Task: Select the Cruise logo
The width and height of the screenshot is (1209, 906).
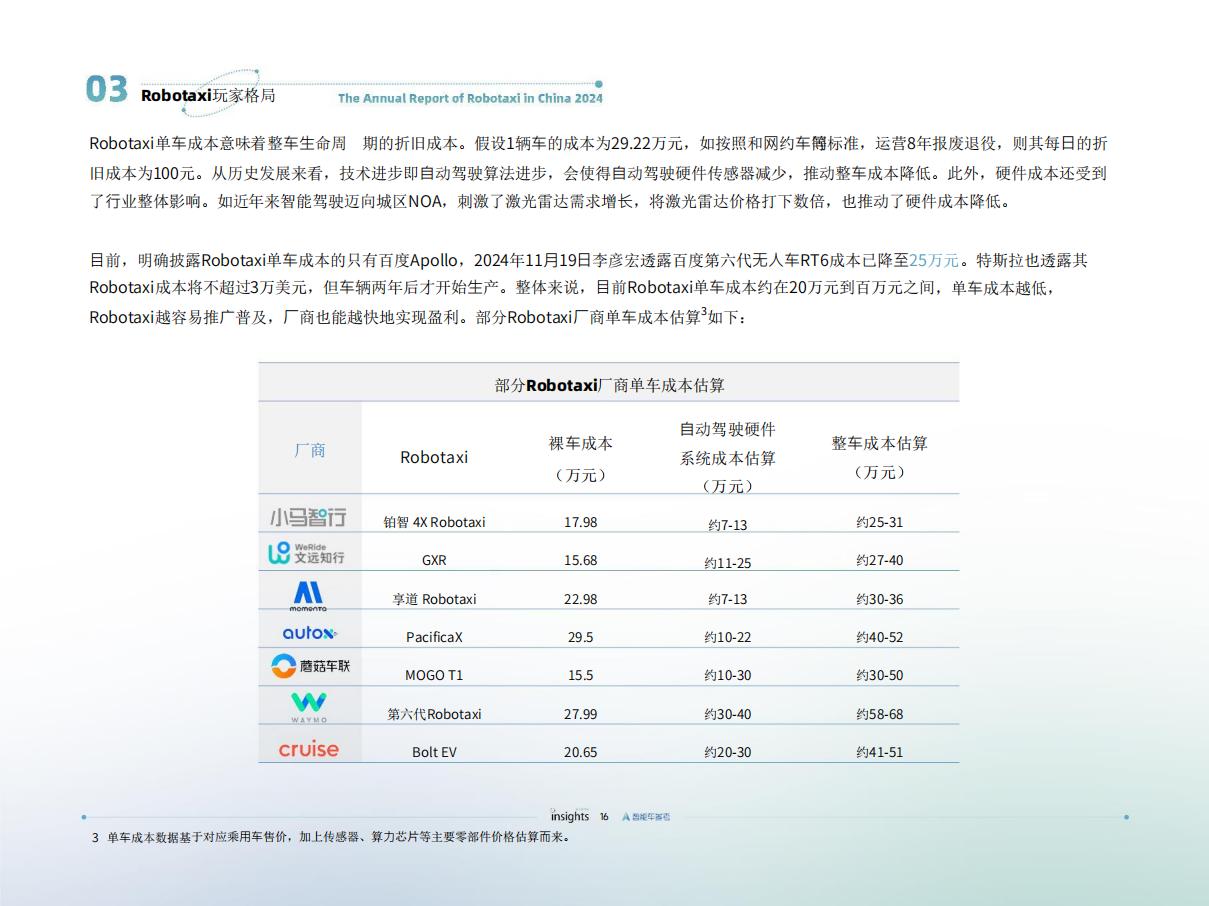Action: pos(309,749)
